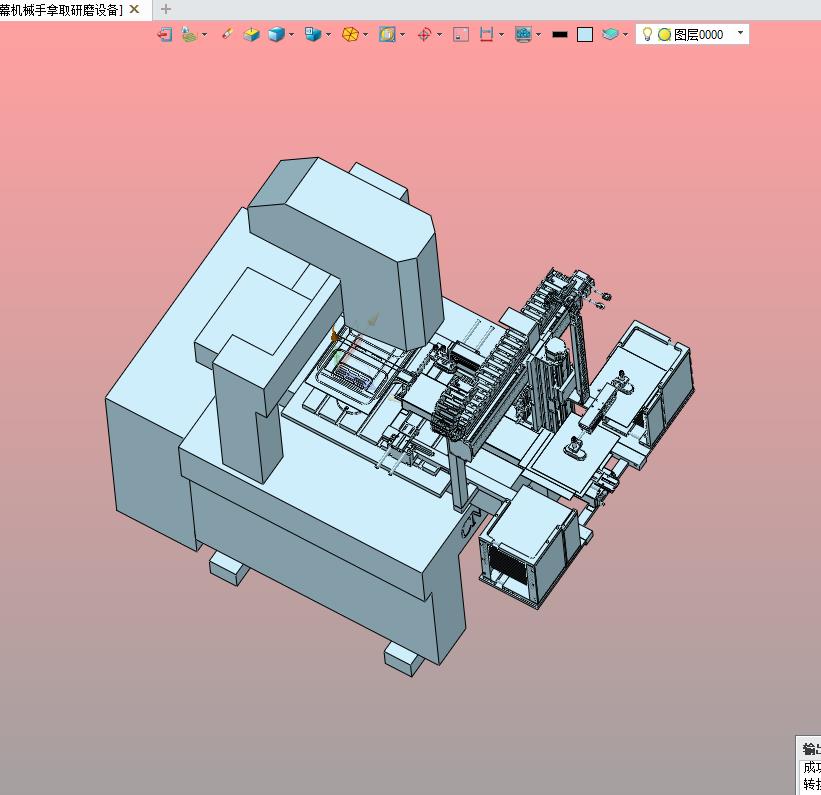Open dropdown arrow beside red crosshair icon
The image size is (821, 795).
click(439, 35)
